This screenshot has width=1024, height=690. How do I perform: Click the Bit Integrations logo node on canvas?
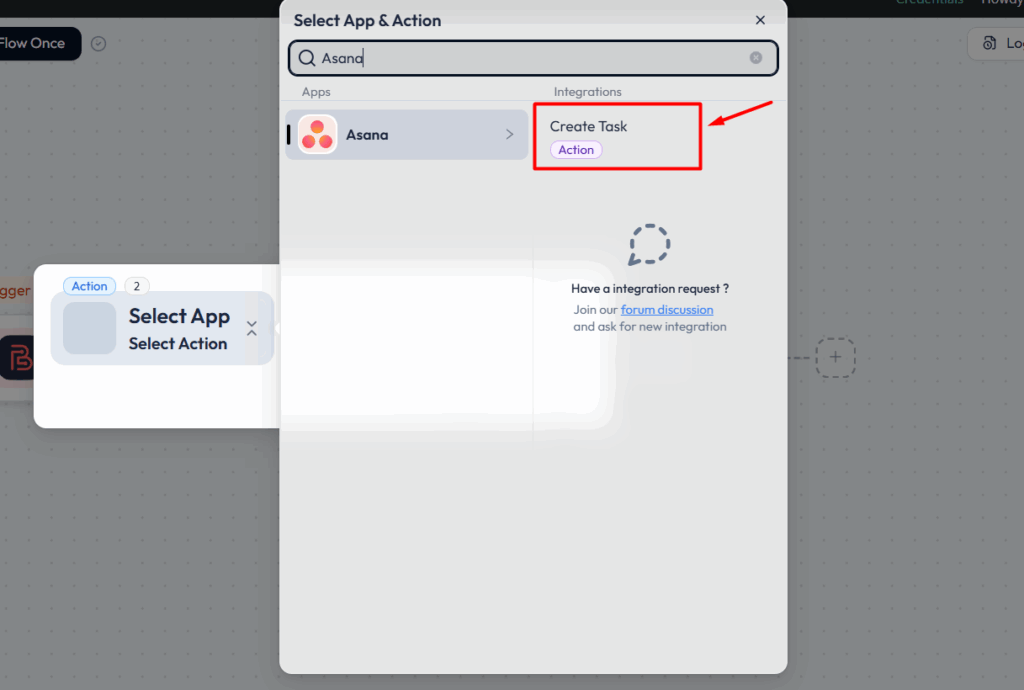17,358
